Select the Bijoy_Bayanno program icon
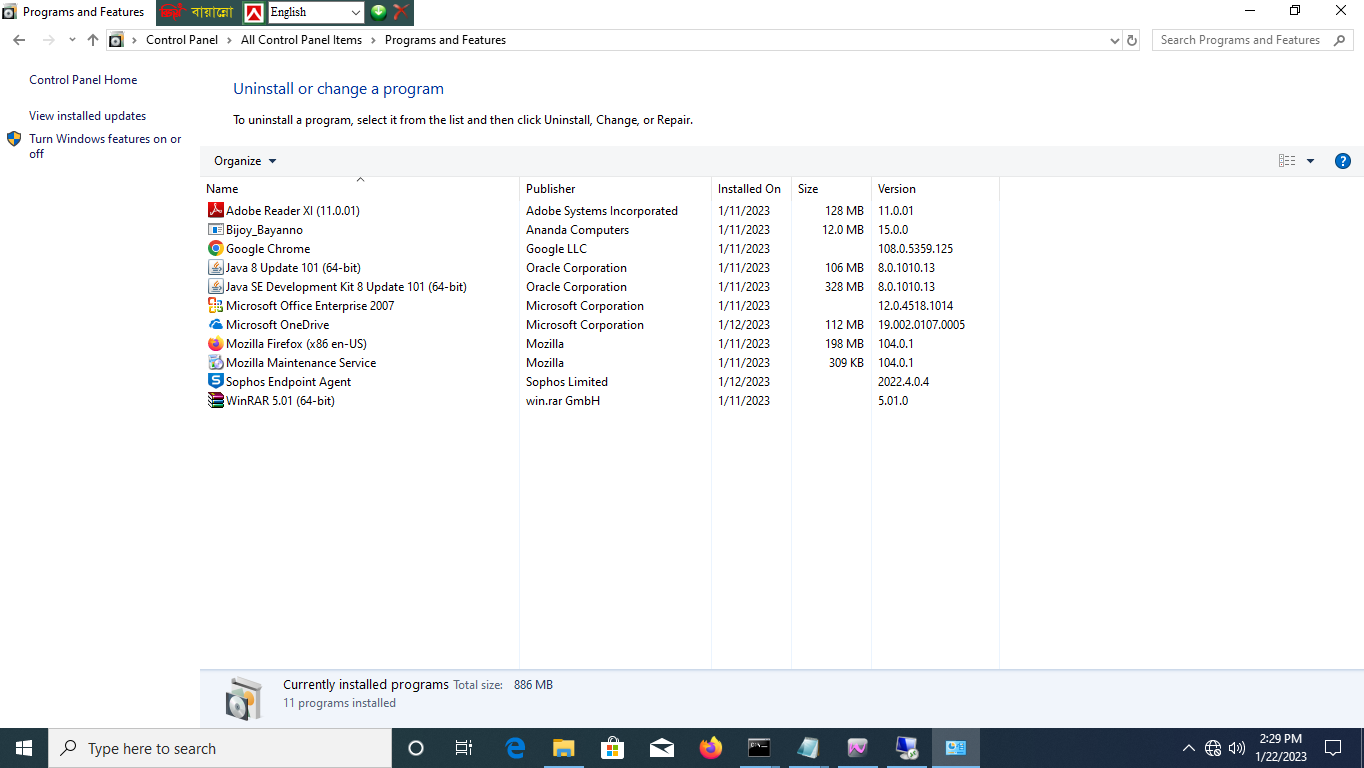1364x768 pixels. coord(215,229)
